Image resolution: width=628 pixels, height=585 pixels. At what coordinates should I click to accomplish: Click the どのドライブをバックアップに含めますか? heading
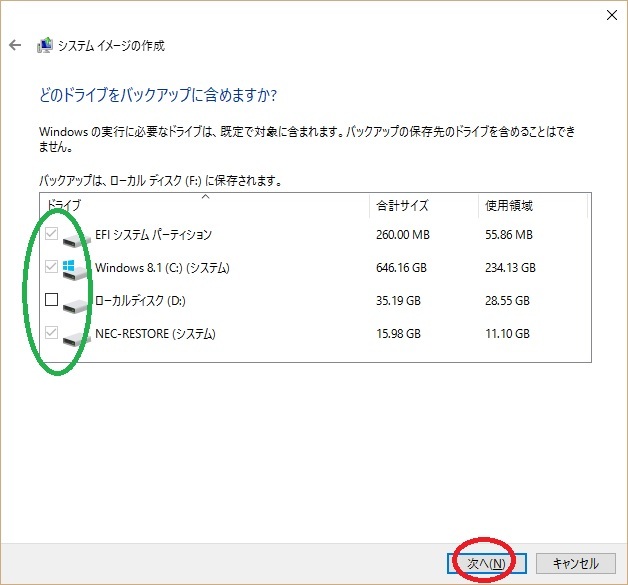tap(158, 95)
